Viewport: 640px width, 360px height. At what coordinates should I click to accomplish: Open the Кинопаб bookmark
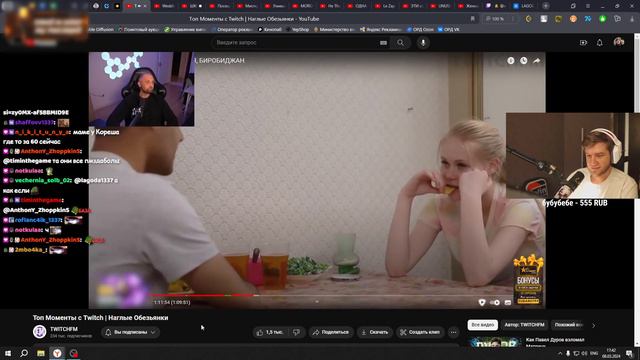pos(270,29)
